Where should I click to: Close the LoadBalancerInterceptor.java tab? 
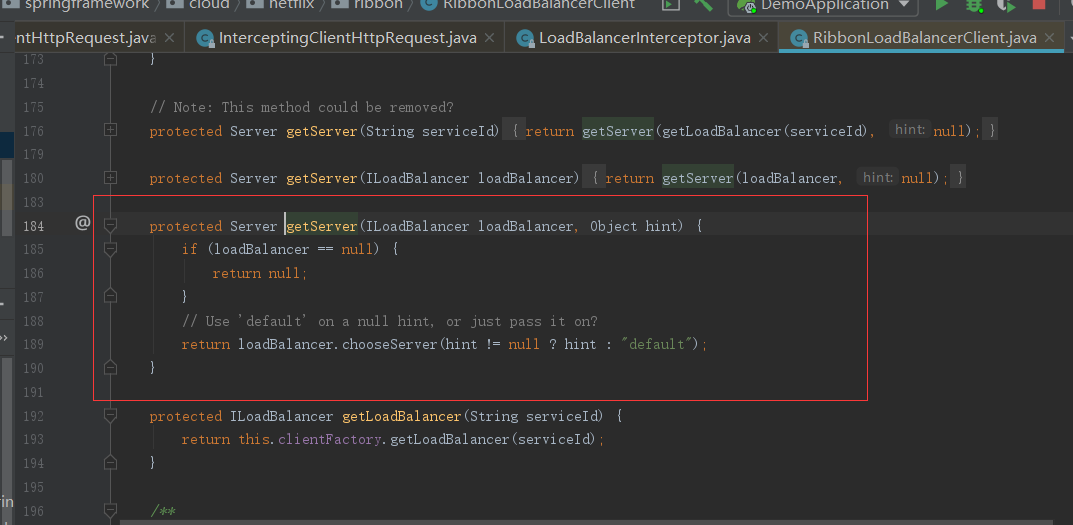tap(764, 38)
